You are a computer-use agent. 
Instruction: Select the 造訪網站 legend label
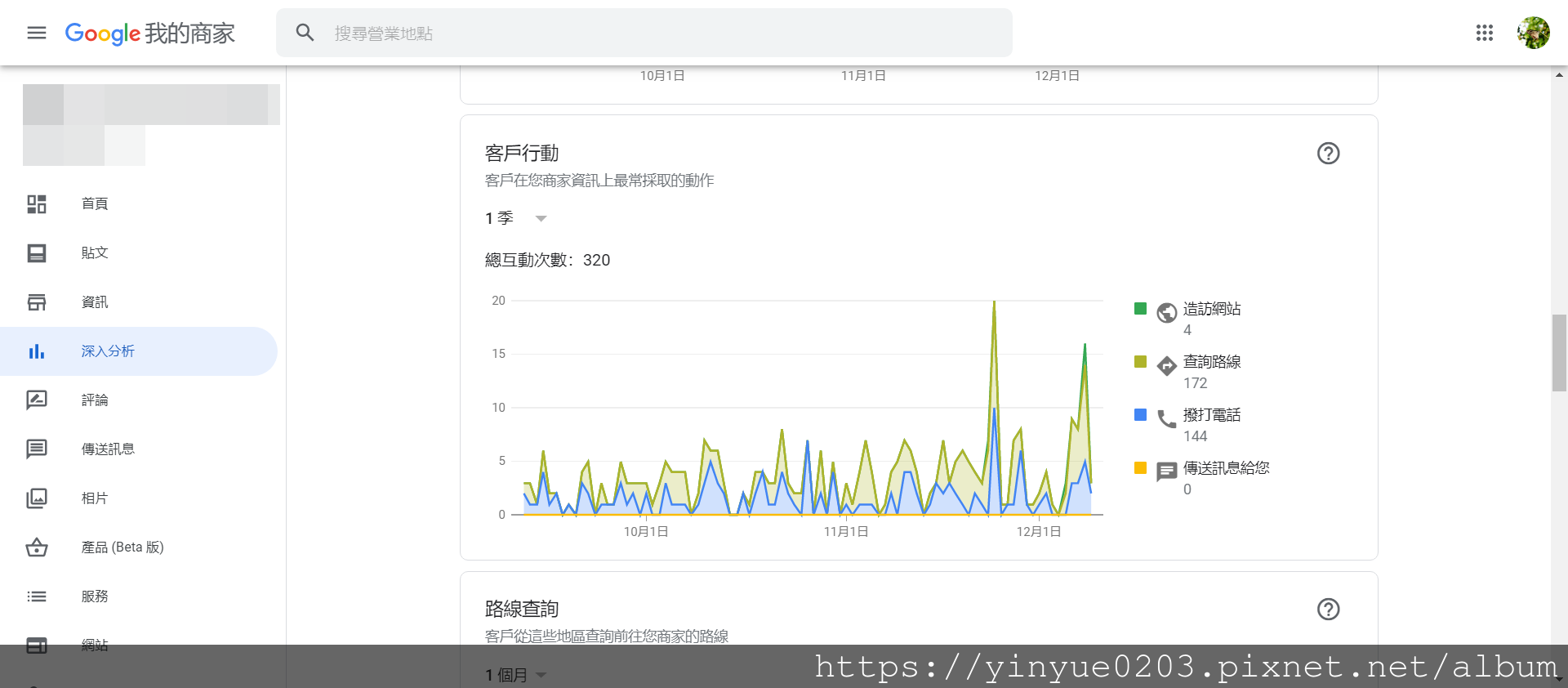1212,309
